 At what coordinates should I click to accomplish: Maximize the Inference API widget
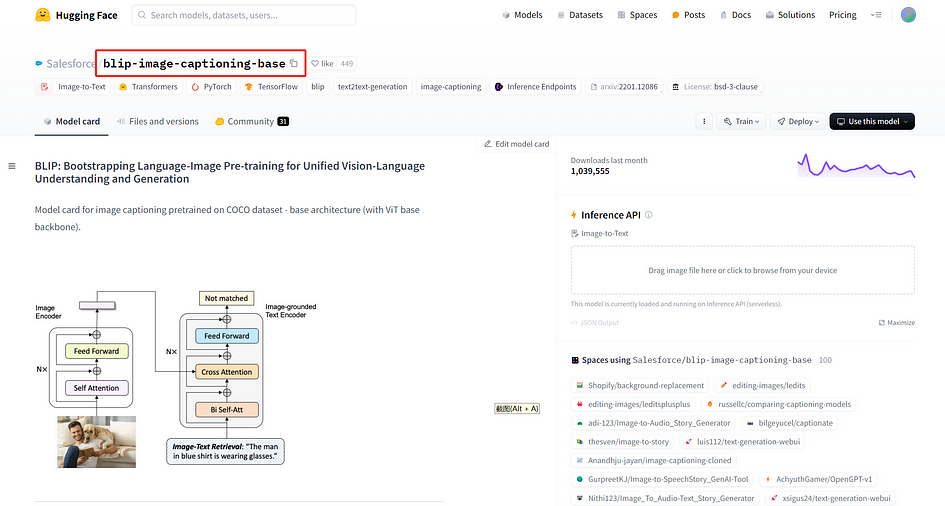point(897,322)
